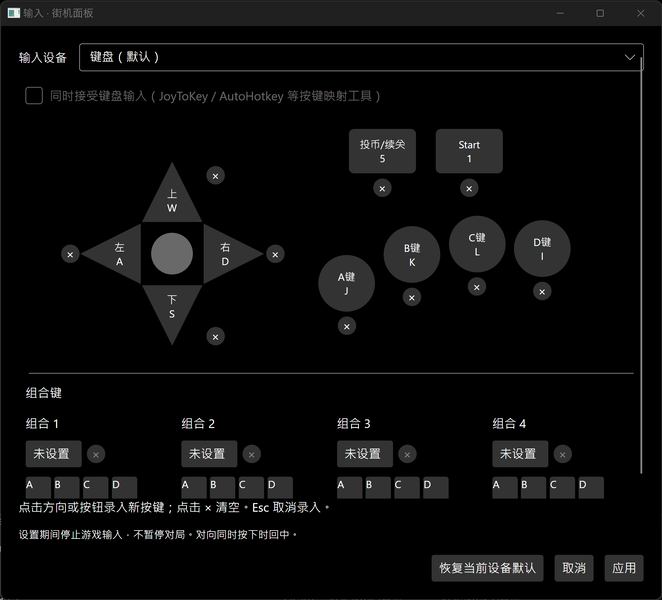The height and width of the screenshot is (600, 662).
Task: Clear the 组合 4 hotkey
Action: coord(562,454)
